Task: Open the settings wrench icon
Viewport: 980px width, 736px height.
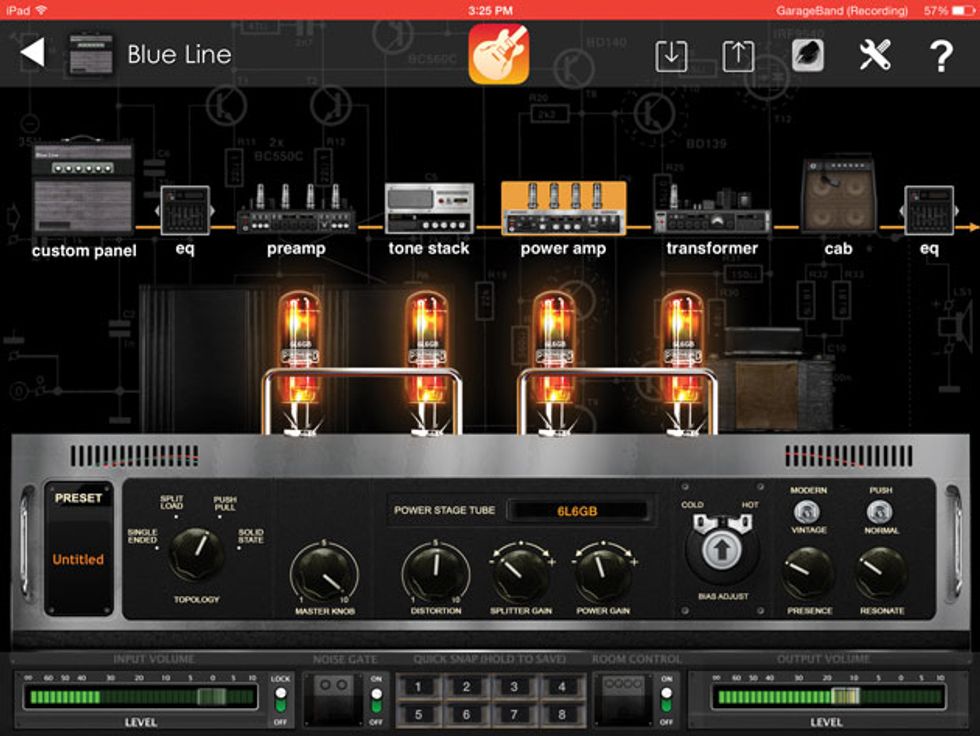Action: 874,57
